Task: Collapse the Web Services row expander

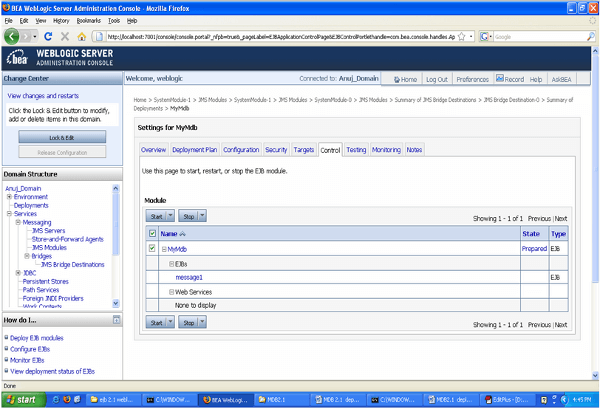Action: point(172,292)
